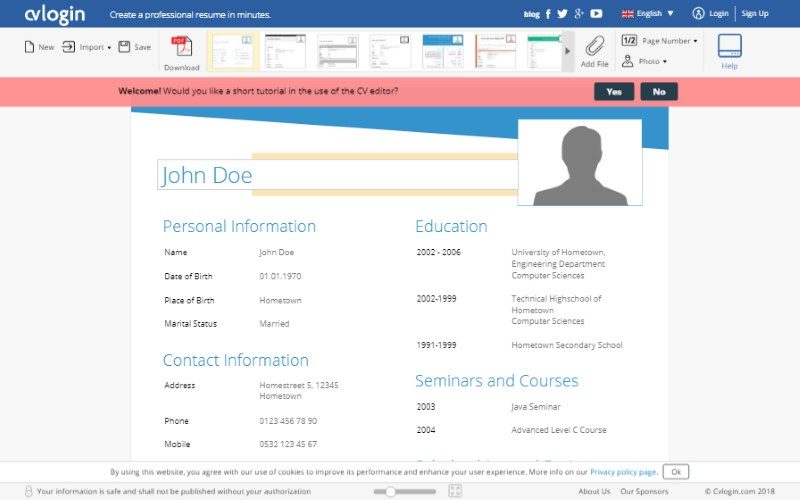Open the Twitter icon link
Screen dimensions: 800x500
tap(562, 14)
